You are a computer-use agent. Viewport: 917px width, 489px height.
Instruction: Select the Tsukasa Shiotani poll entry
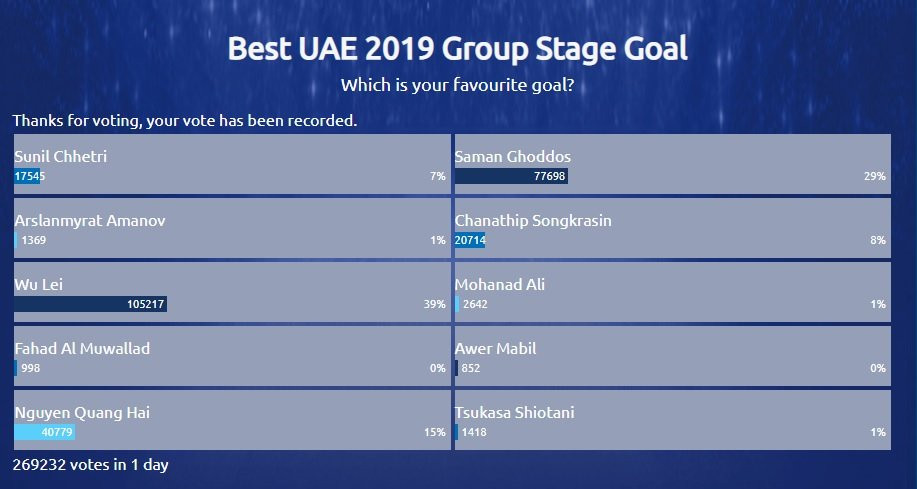[x=672, y=421]
